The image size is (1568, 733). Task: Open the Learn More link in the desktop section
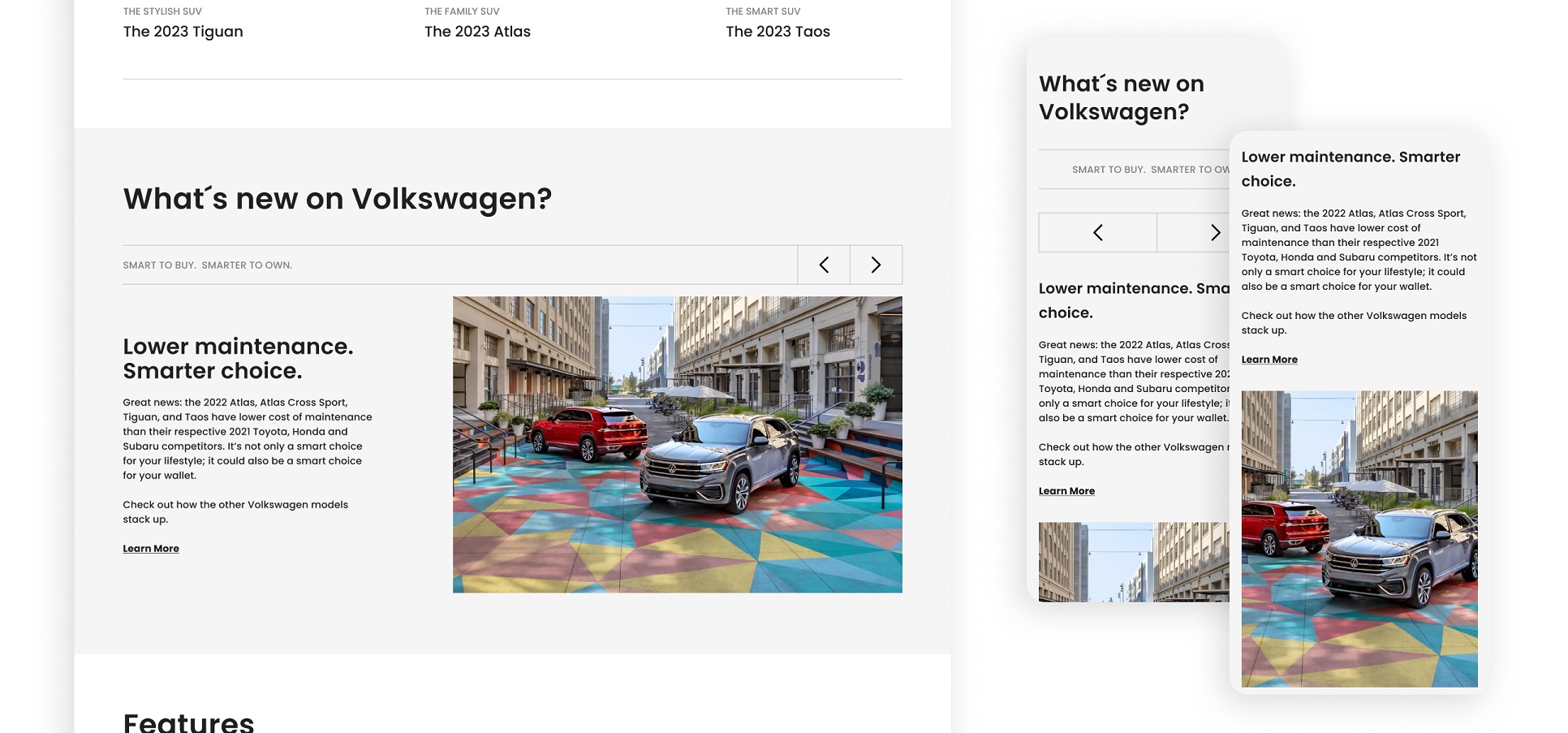click(x=150, y=548)
